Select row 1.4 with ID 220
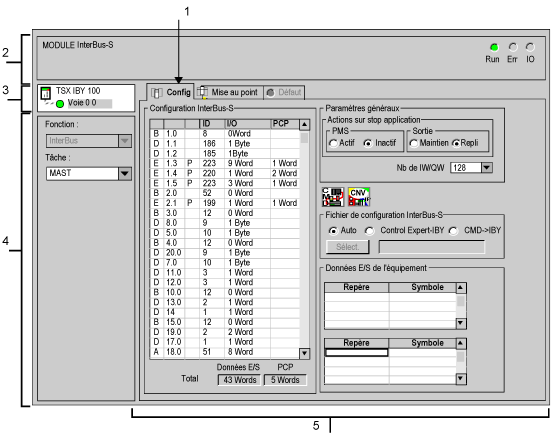 (225, 173)
